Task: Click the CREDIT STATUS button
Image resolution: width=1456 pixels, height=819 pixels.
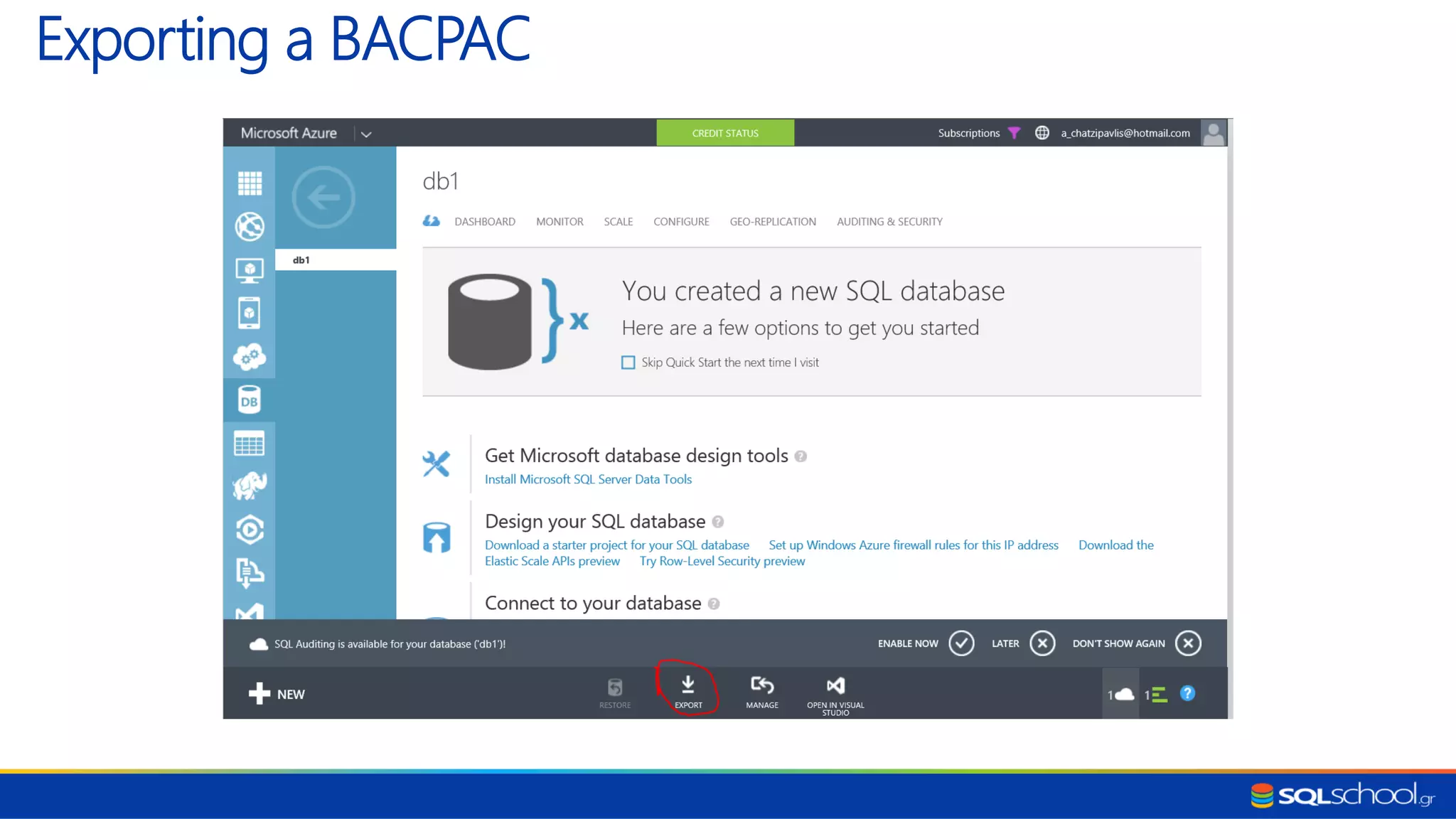Action: click(725, 133)
